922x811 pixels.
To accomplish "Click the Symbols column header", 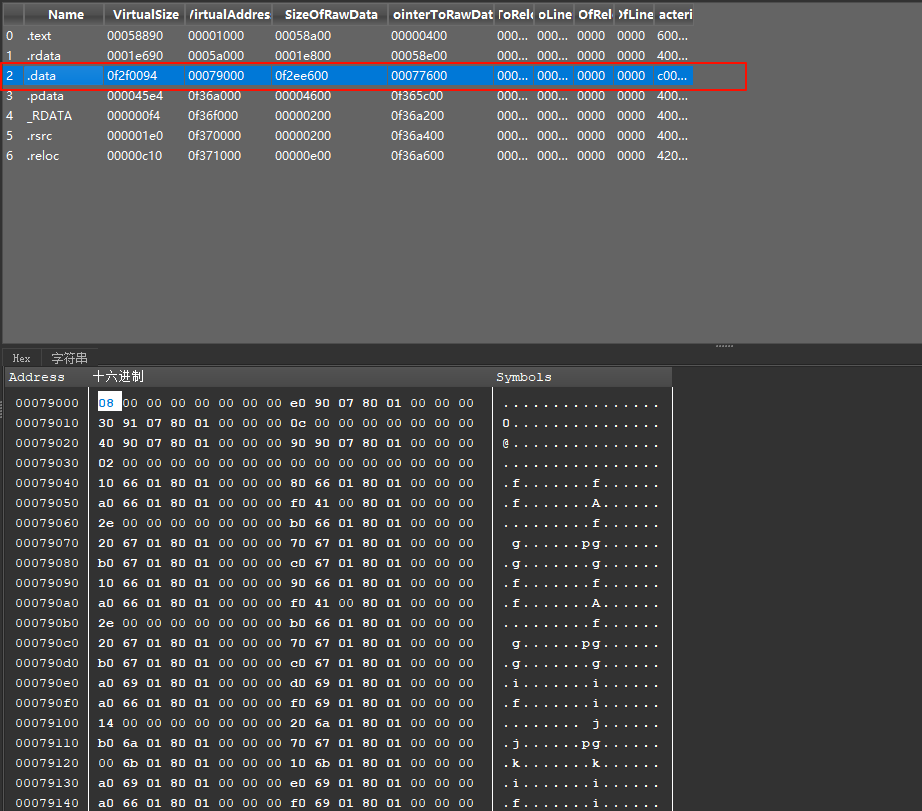I will click(x=523, y=377).
